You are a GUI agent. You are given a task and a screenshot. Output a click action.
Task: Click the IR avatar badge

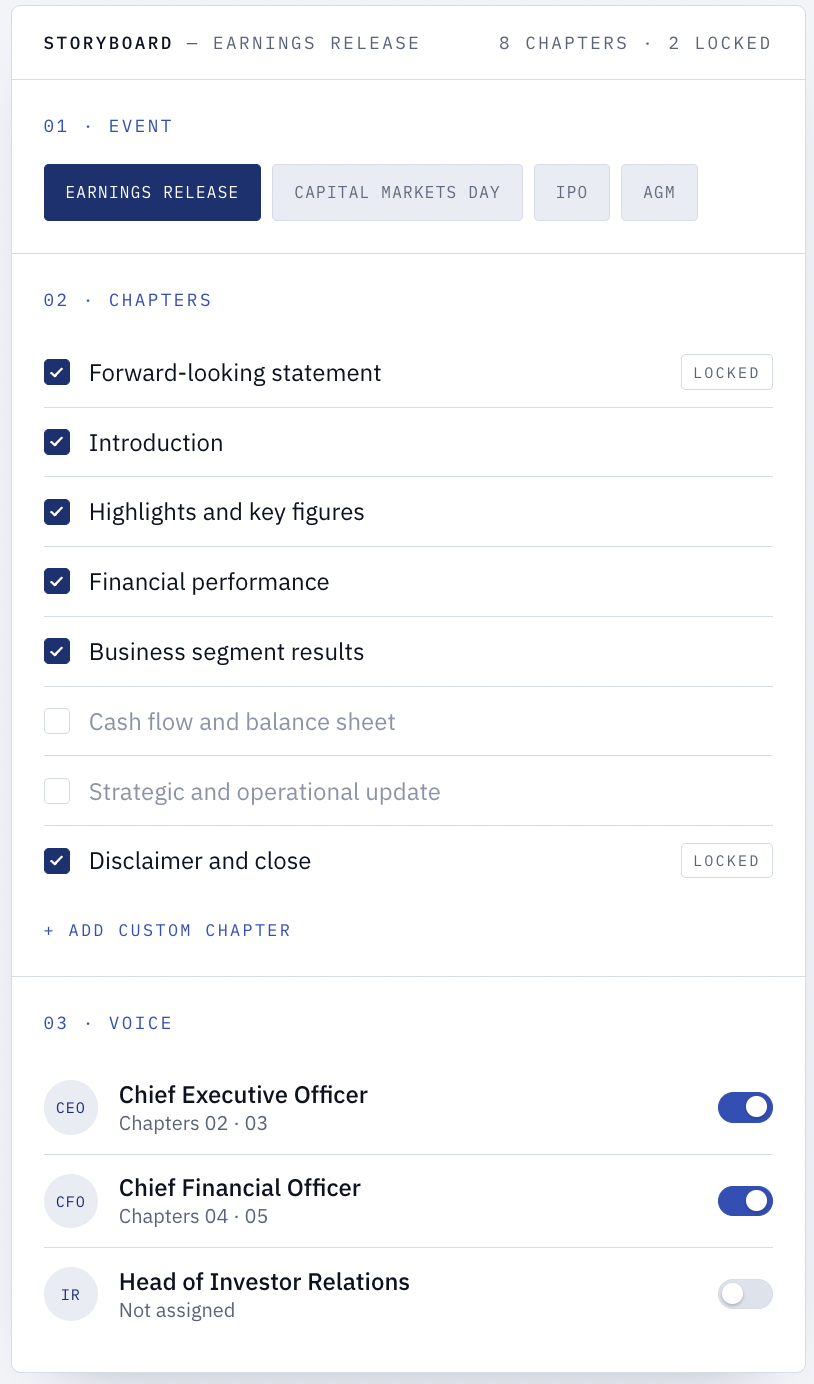coord(71,1294)
